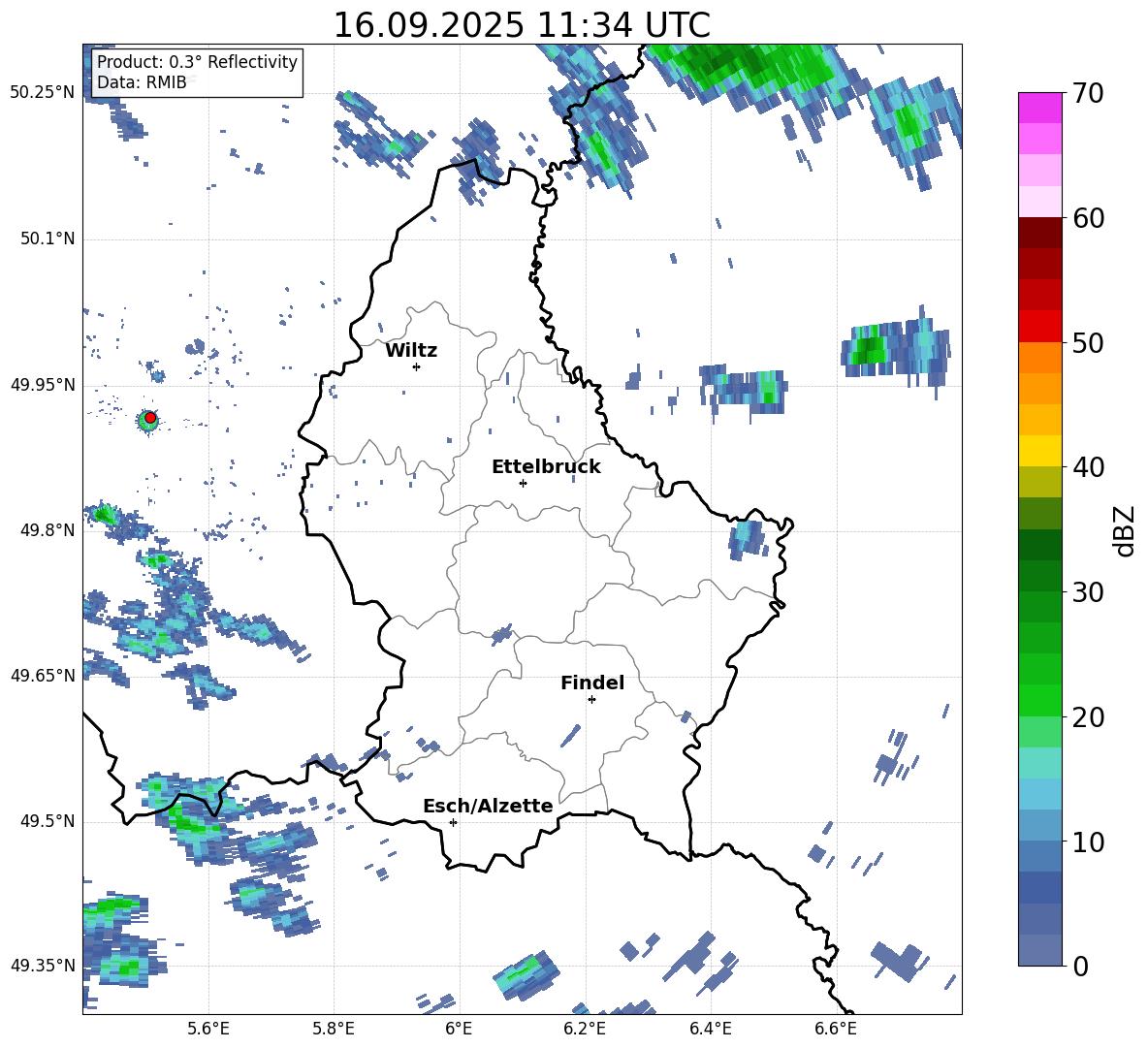Click the colorbar label 20
The width and height of the screenshot is (1148, 1048).
coord(1088,716)
